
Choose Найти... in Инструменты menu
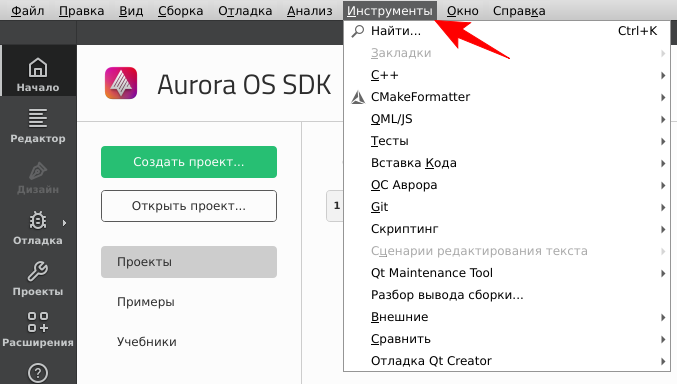(507, 31)
